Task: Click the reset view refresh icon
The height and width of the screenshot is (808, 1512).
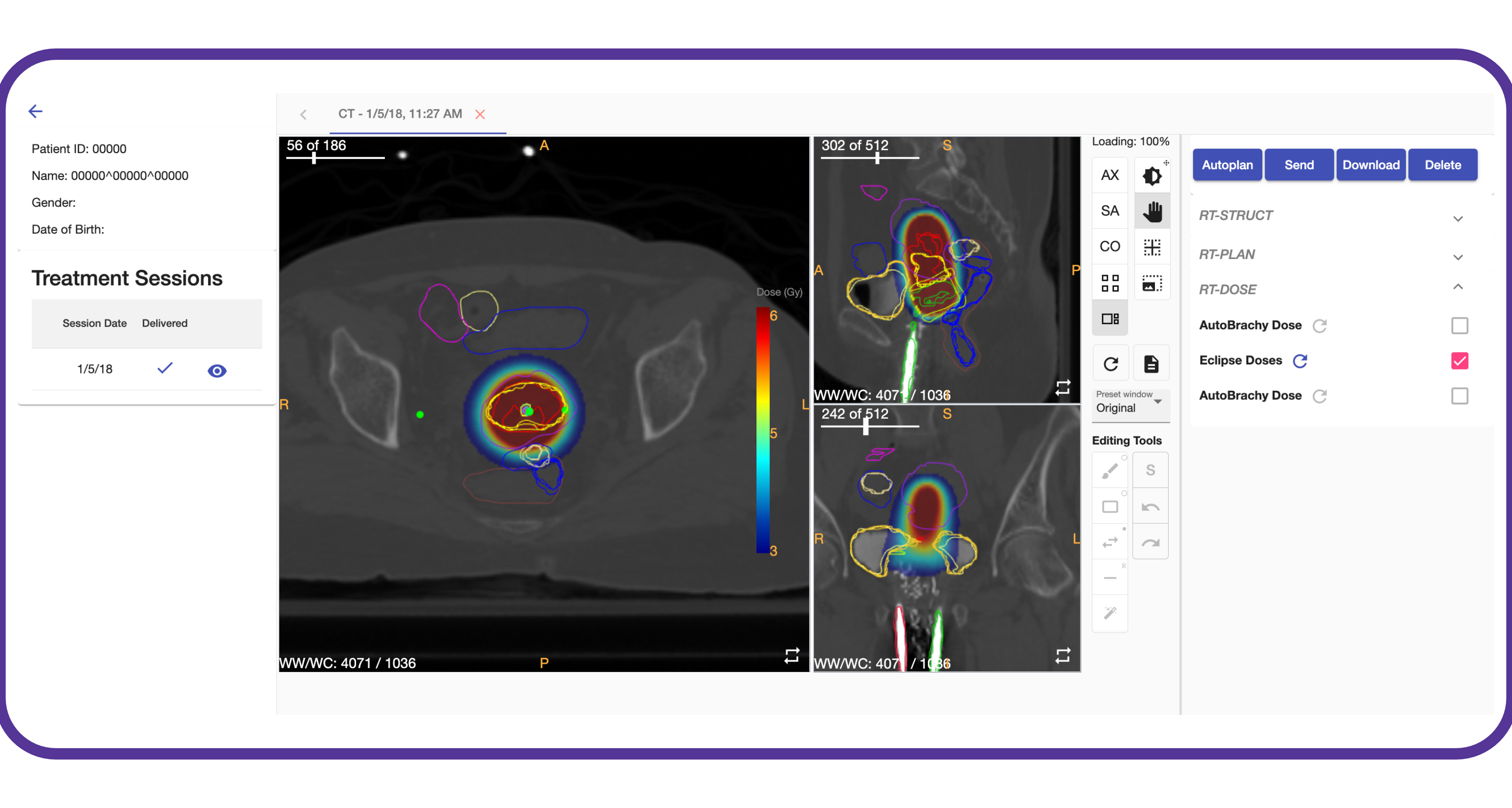Action: [x=1111, y=364]
